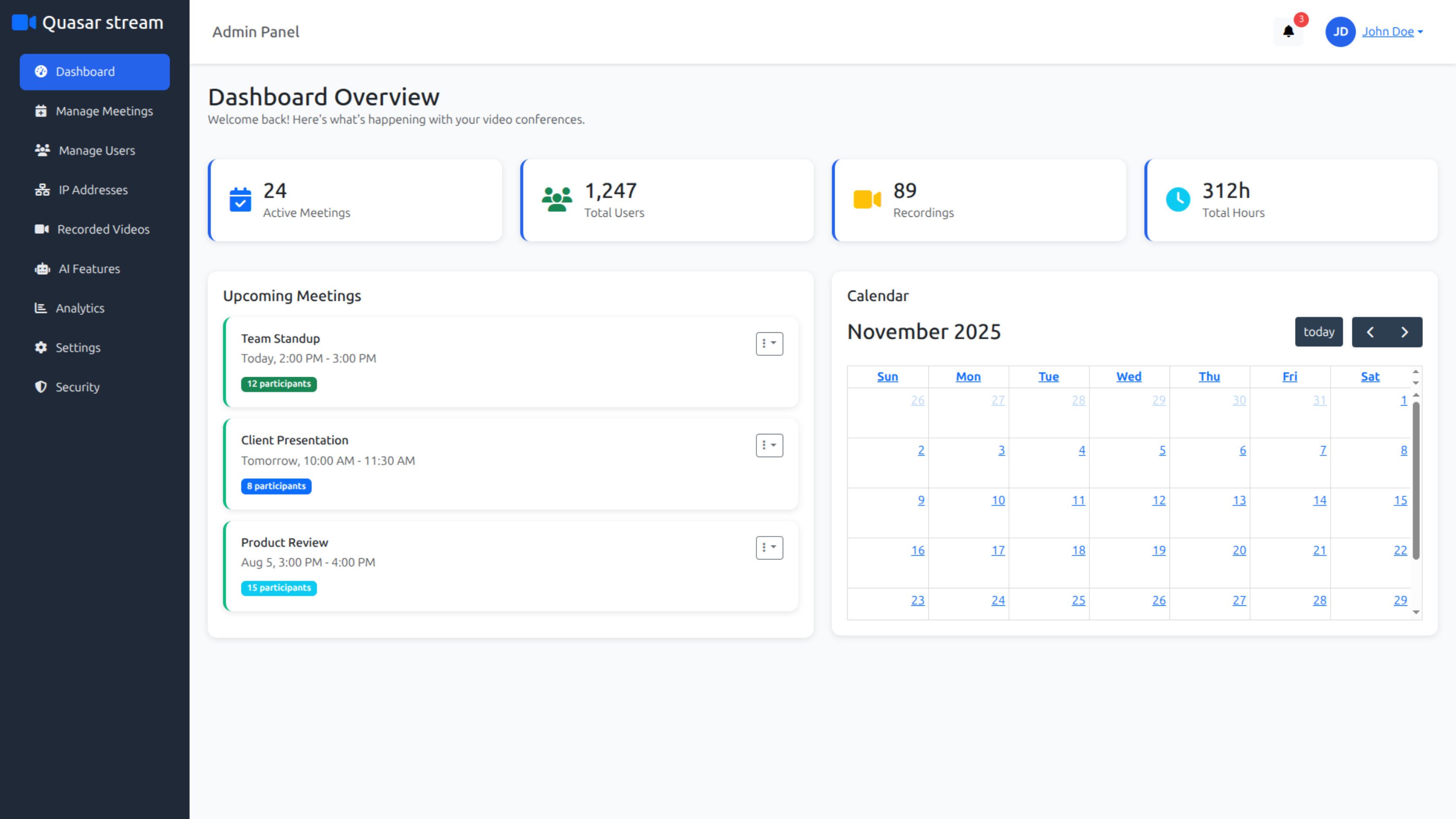Viewport: 1456px width, 819px height.
Task: Click the Sat column header link
Action: click(x=1370, y=377)
